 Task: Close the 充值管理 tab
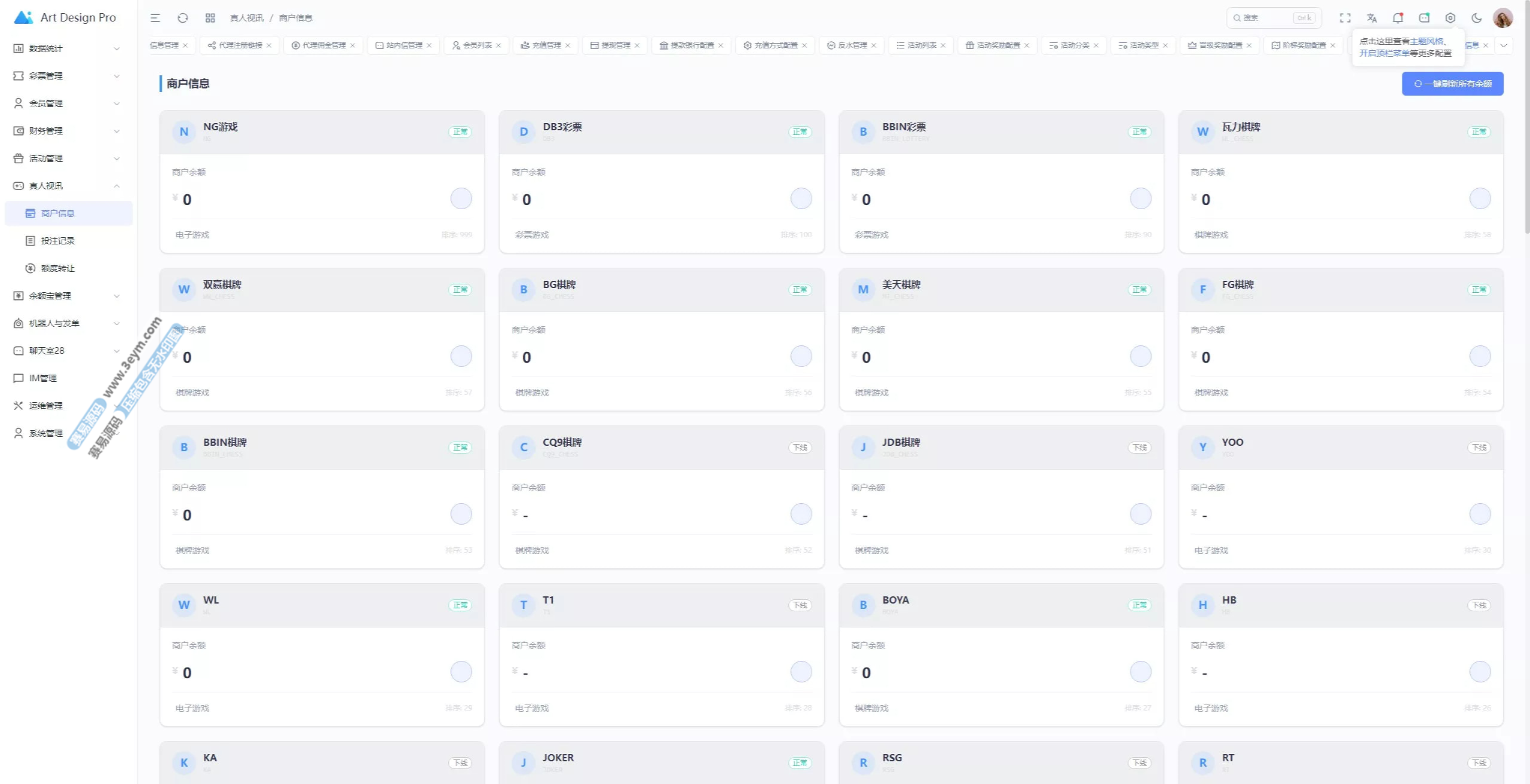pos(568,45)
